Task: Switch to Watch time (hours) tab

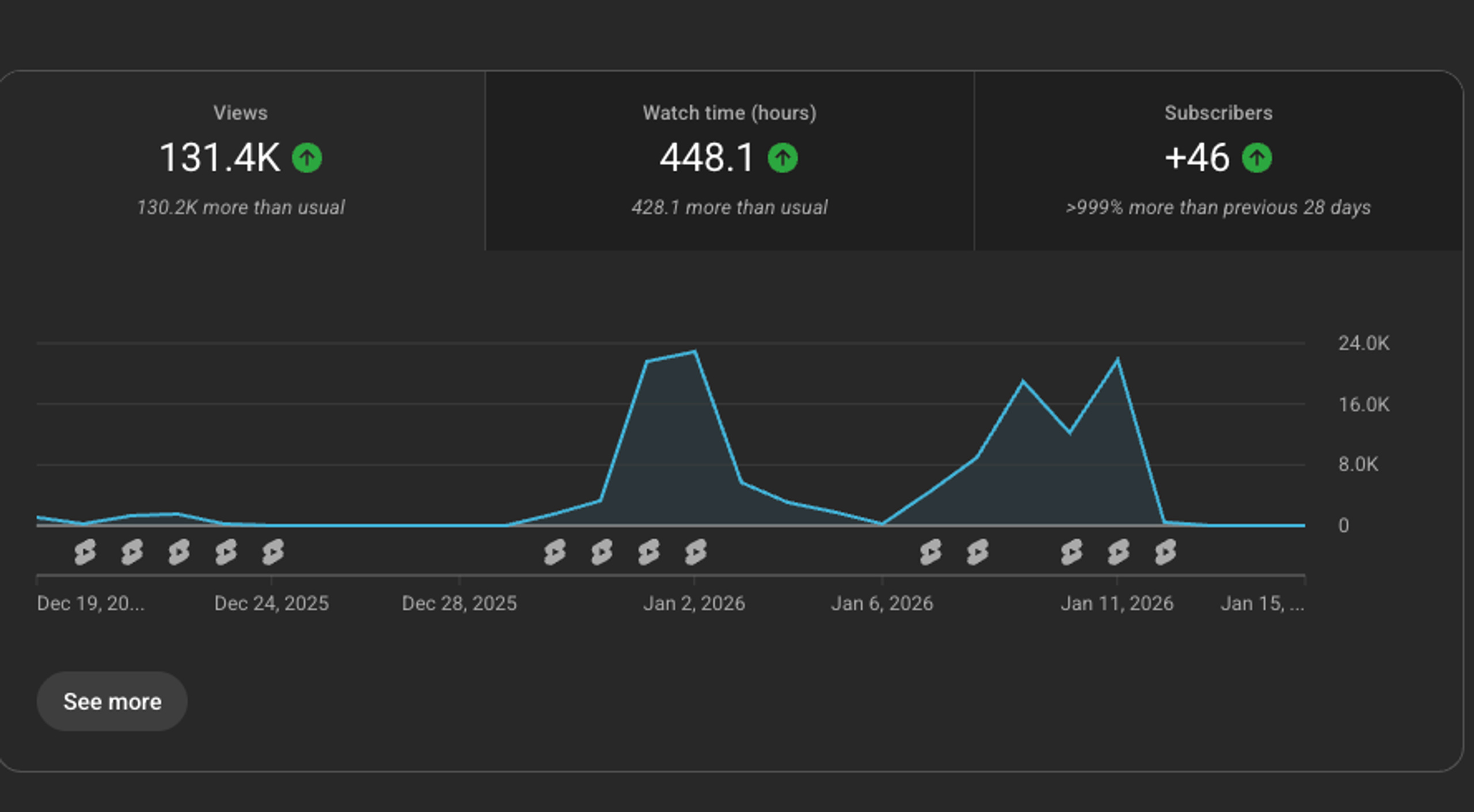Action: (x=730, y=161)
